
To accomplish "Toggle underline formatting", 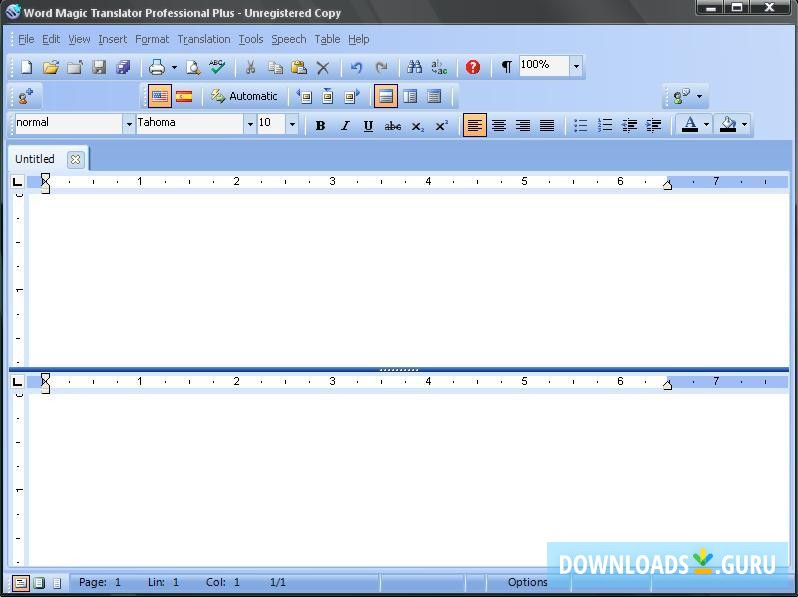I will coord(368,126).
